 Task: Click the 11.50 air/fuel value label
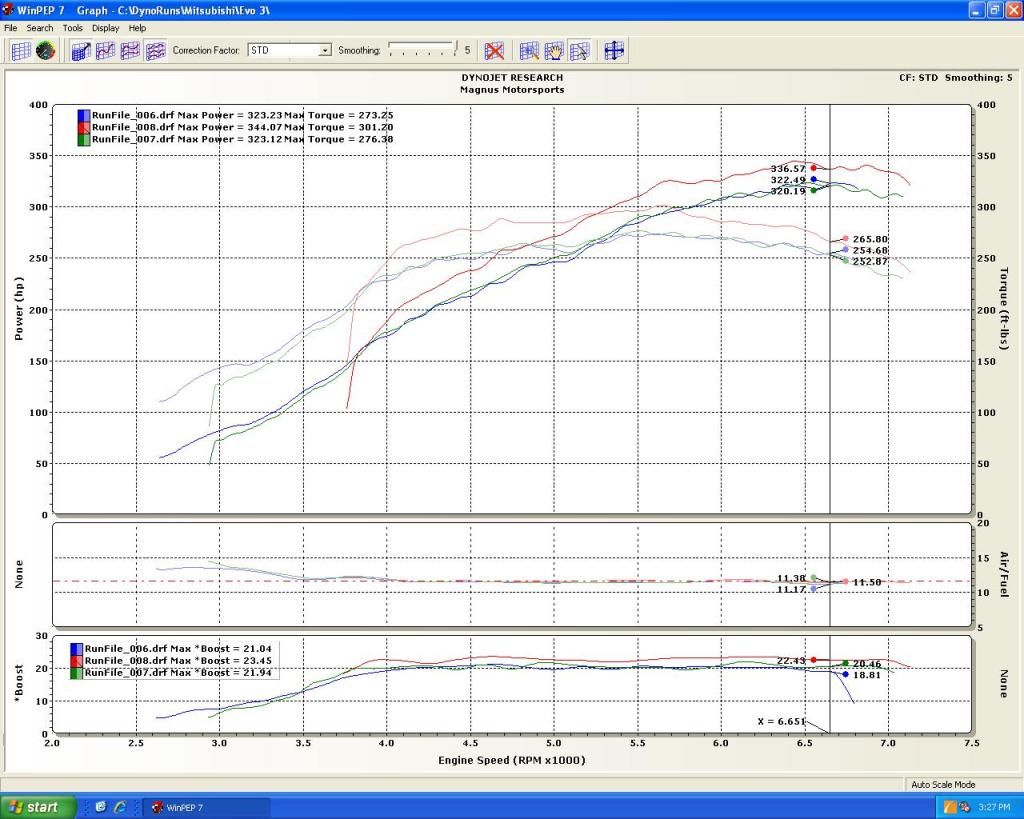point(867,583)
